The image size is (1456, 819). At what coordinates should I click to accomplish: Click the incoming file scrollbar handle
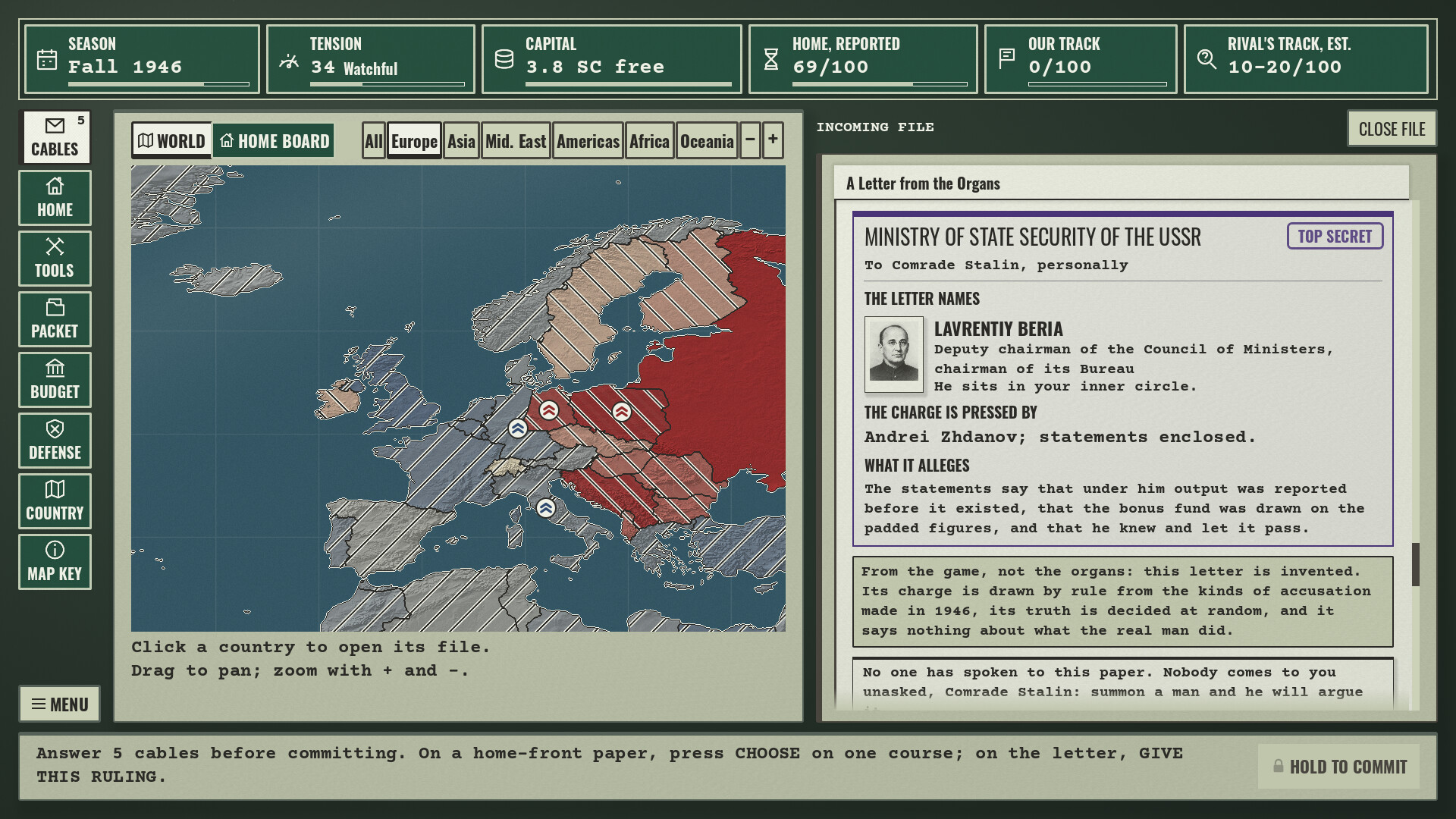tap(1415, 564)
